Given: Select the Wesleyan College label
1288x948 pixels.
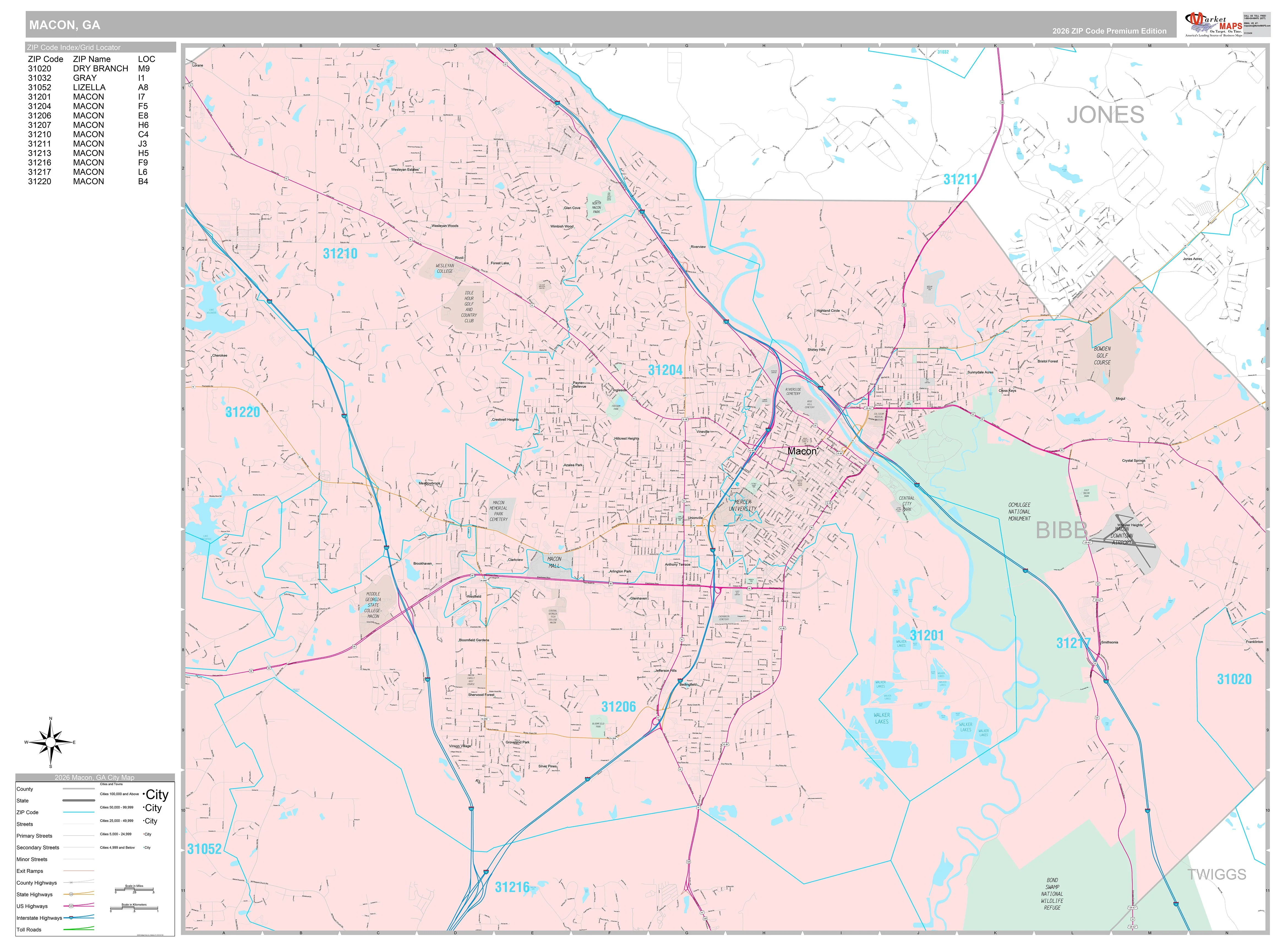Looking at the screenshot, I should coord(445,269).
